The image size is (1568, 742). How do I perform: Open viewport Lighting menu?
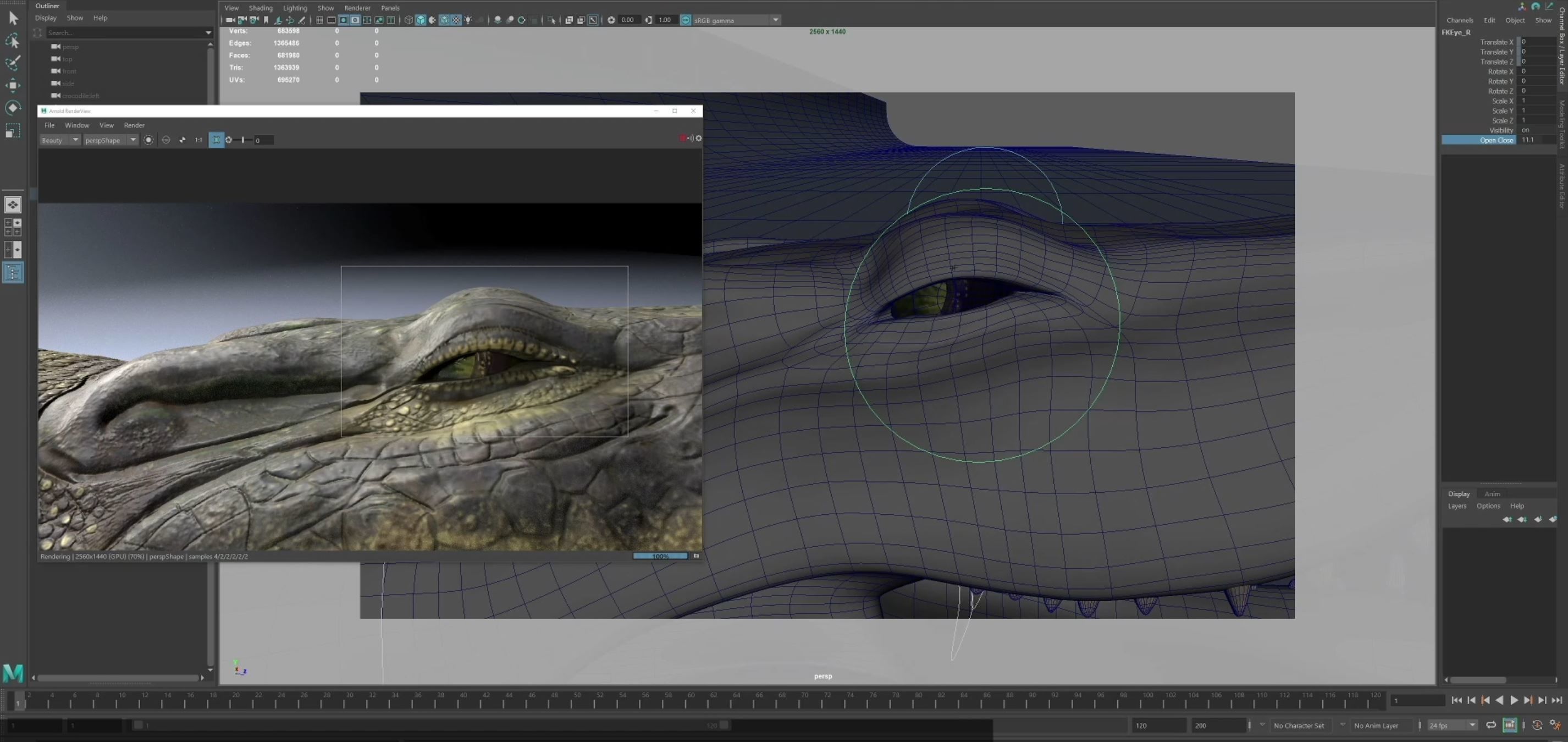[x=295, y=8]
